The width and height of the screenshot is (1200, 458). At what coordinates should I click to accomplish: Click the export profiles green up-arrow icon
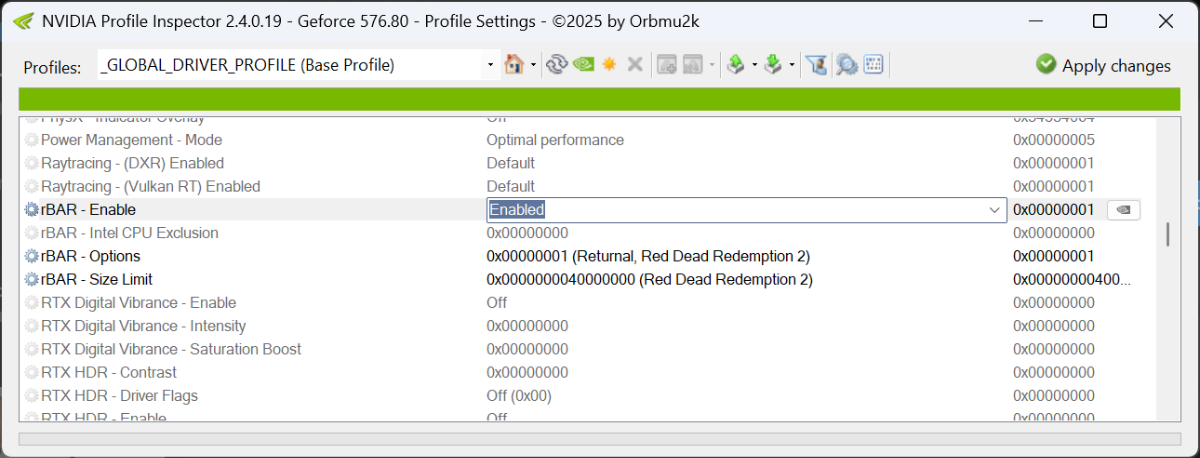point(735,64)
